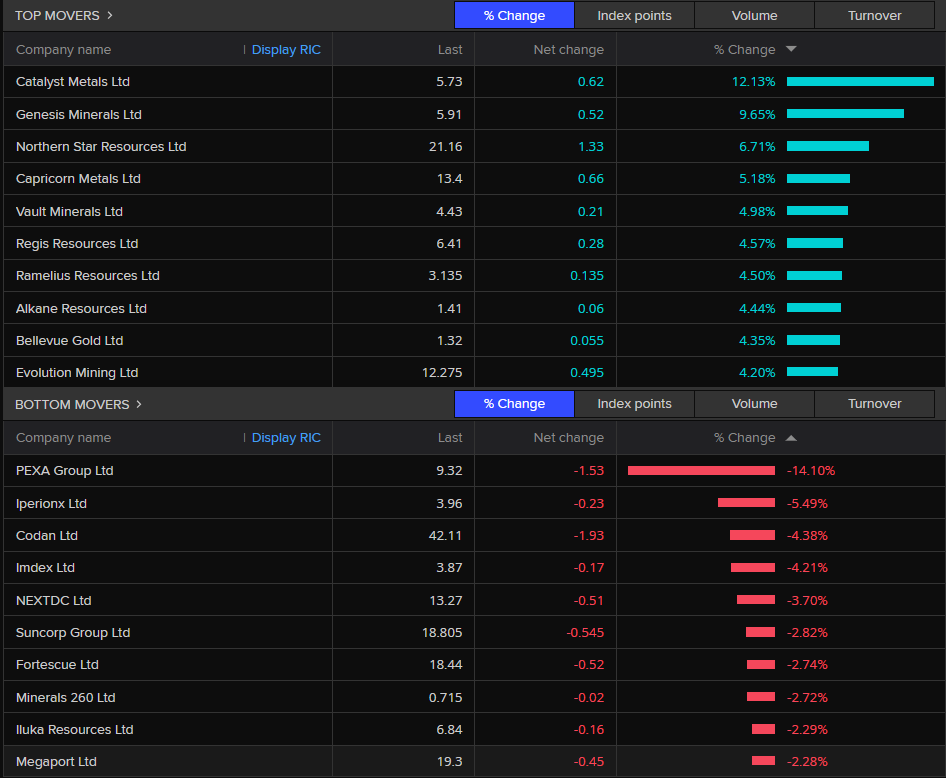Screen dimensions: 946x778
Task: Open Capricorn Metals Ltd row
Action: (474, 179)
